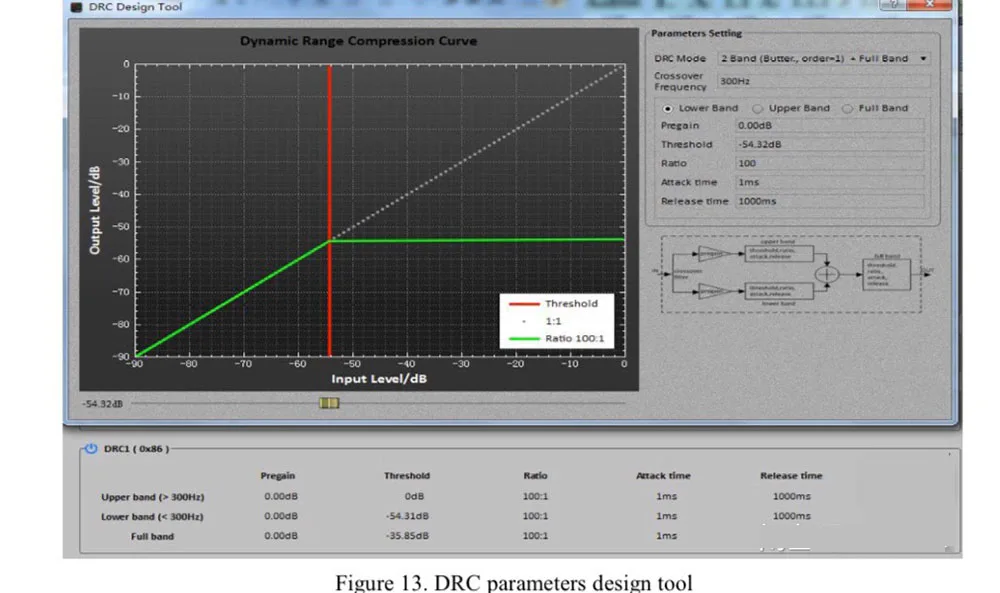This screenshot has width=1000, height=593.
Task: Click the Full band row label
Action: click(152, 536)
